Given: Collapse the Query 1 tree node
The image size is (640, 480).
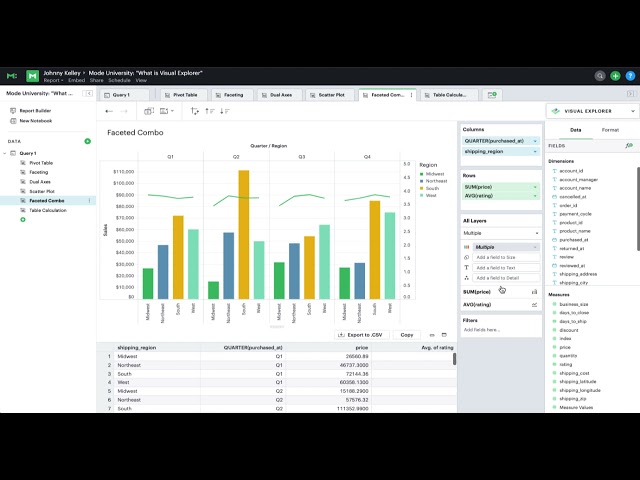Looking at the screenshot, I should [5, 153].
